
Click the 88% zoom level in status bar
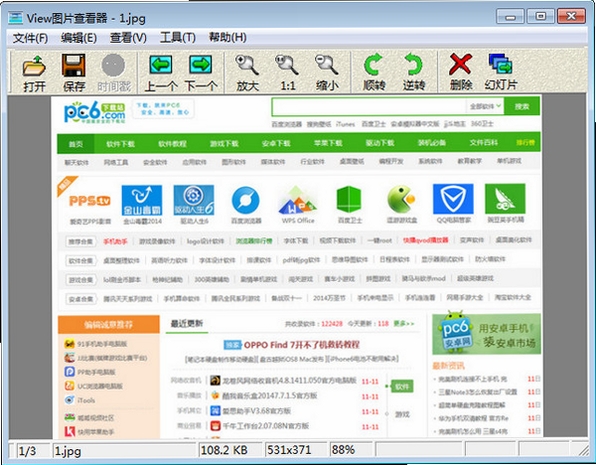pyautogui.click(x=343, y=450)
